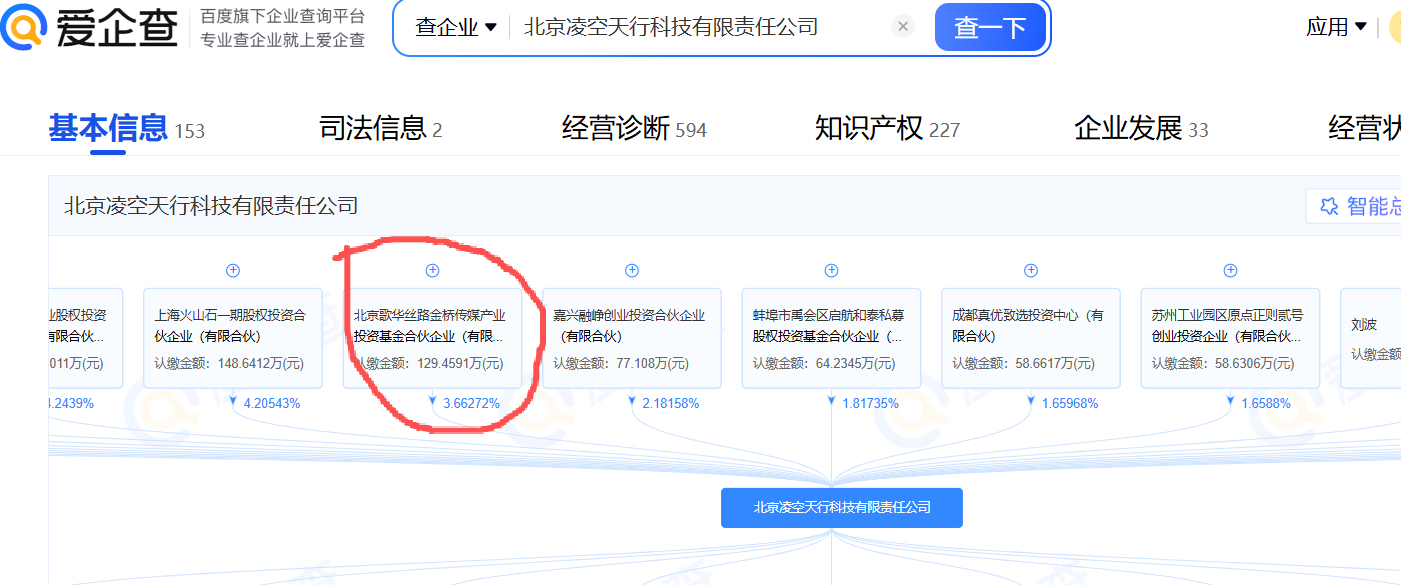Open the 上海火山石一期股权投资合伙企业 shareholder card
Screen dimensions: 1401x585
coord(233,338)
